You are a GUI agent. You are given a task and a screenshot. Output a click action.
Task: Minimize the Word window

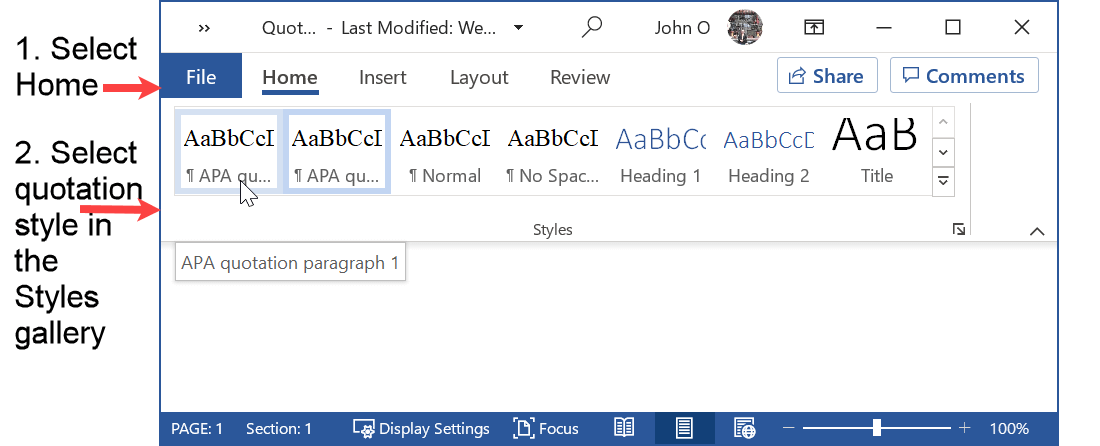click(x=884, y=27)
